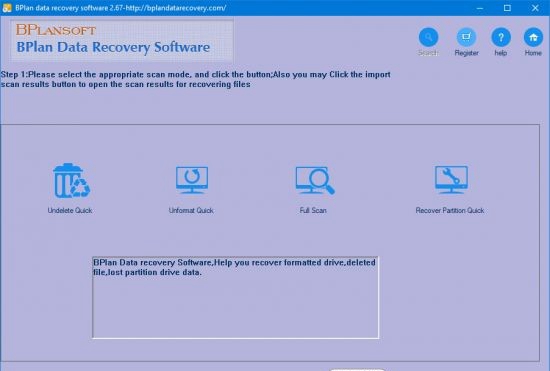Click inside the description text box
550x371 pixels.
pyautogui.click(x=235, y=297)
